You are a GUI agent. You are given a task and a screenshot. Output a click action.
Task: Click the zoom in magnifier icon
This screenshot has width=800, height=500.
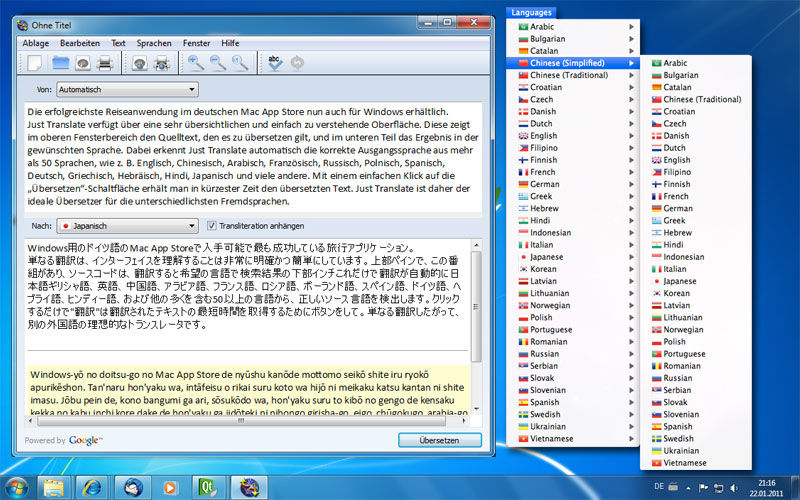tap(196, 63)
